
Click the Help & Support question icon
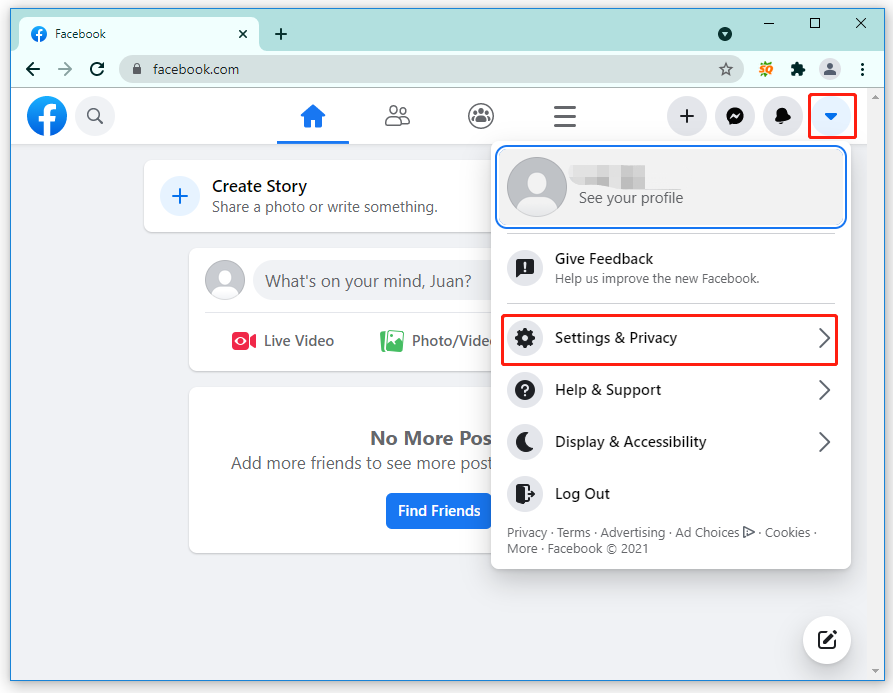(525, 390)
